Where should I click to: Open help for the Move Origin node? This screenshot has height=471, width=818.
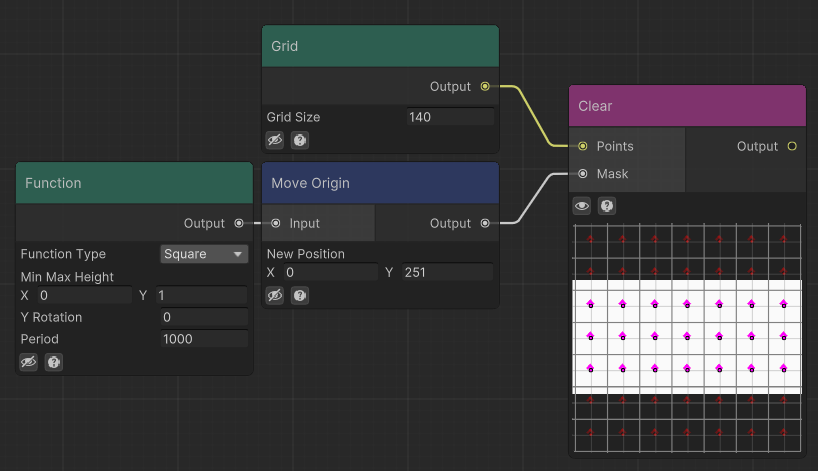click(x=299, y=296)
